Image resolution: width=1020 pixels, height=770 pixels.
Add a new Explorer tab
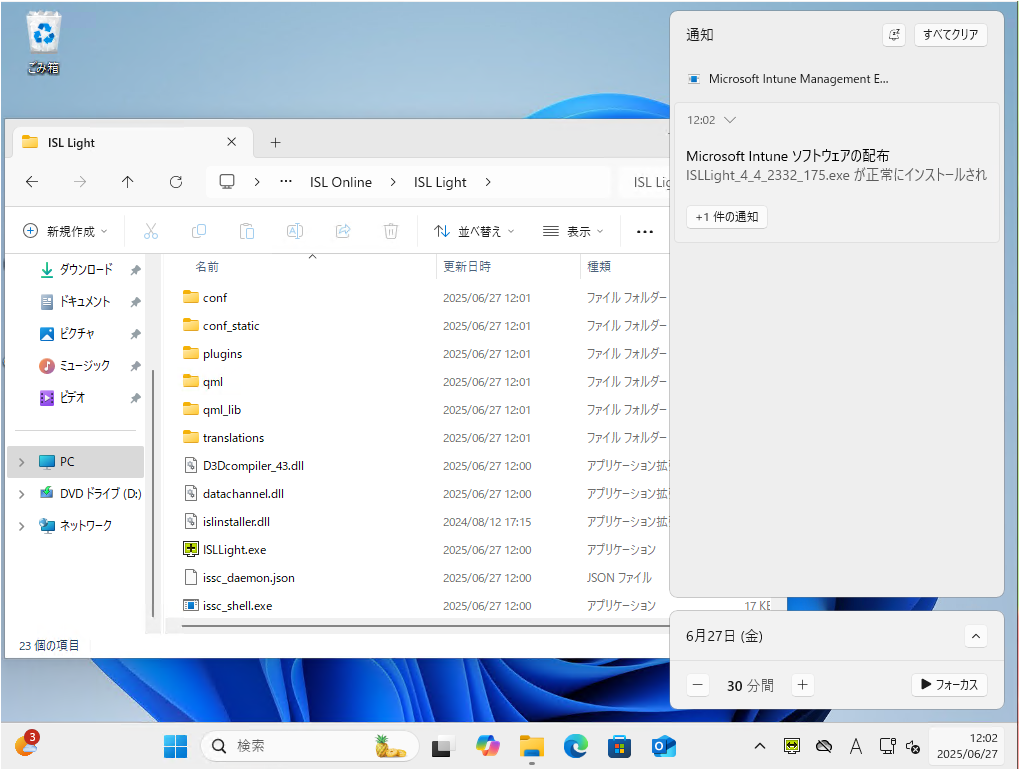click(275, 142)
